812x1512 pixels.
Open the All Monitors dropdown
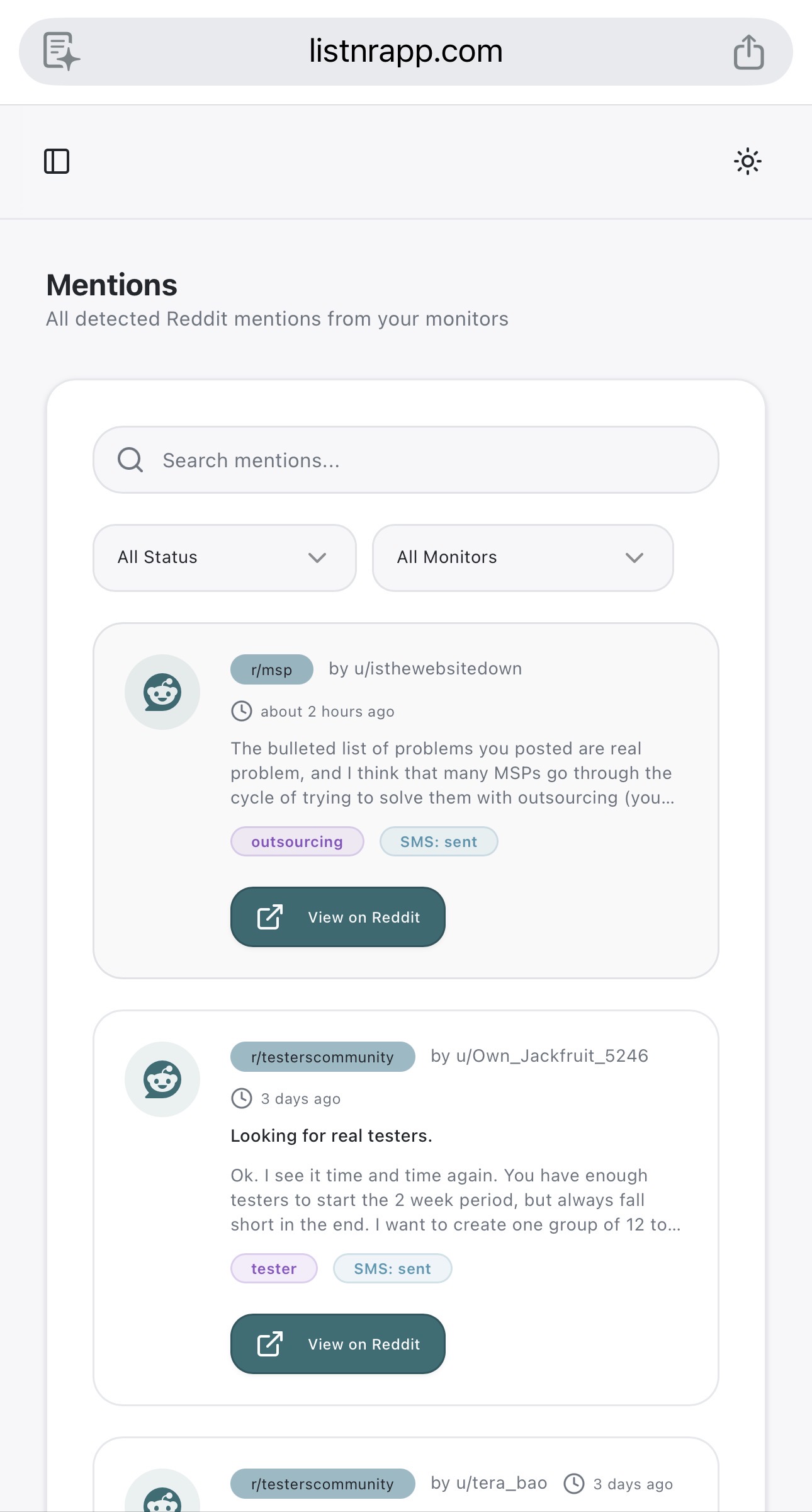pyautogui.click(x=522, y=557)
